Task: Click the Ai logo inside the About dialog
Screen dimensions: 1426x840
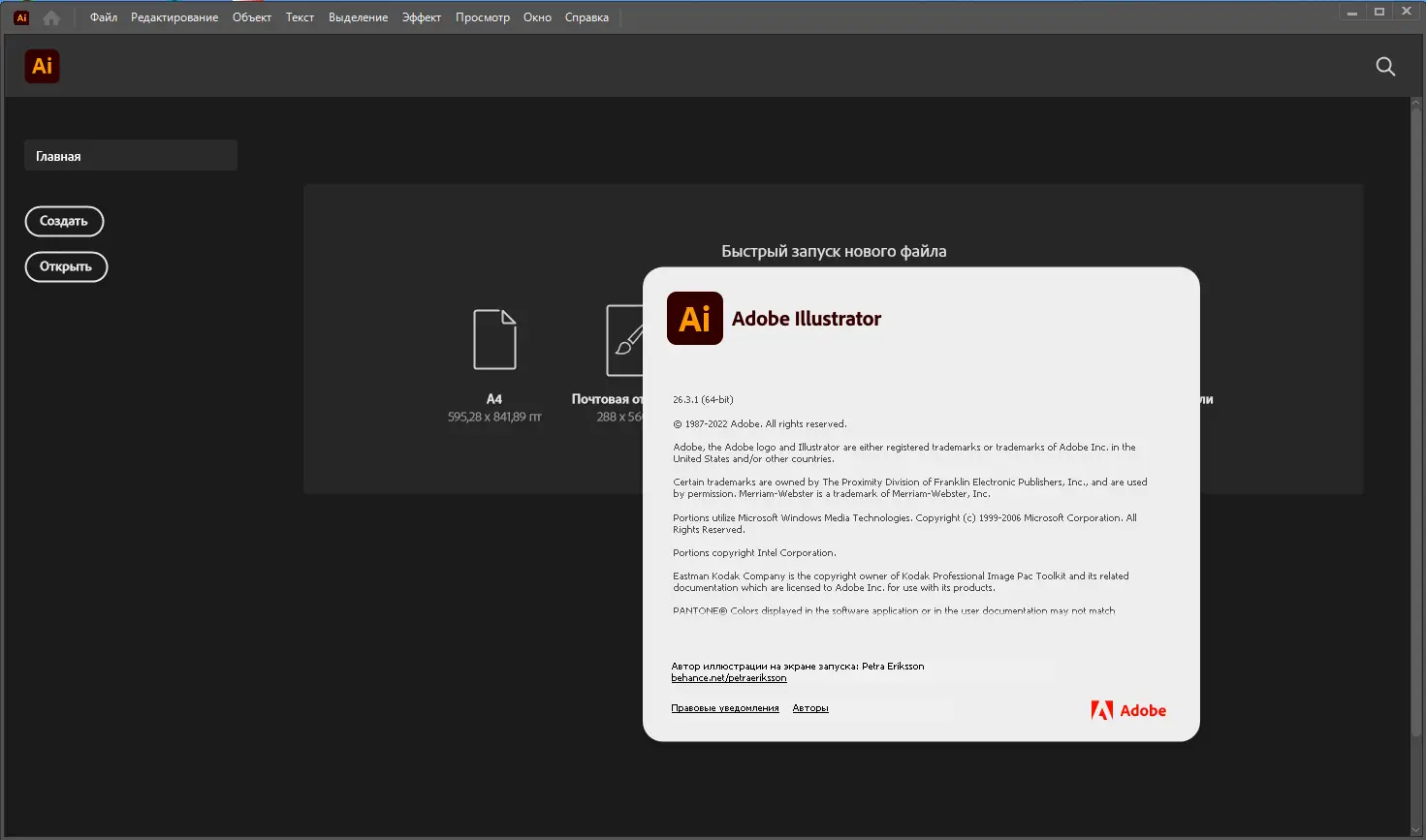Action: 694,318
